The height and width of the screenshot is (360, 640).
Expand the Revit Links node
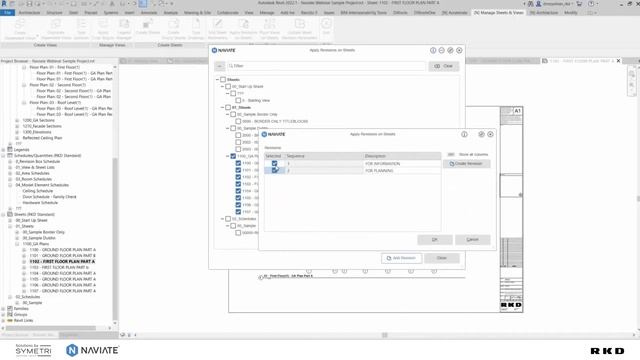point(4,320)
